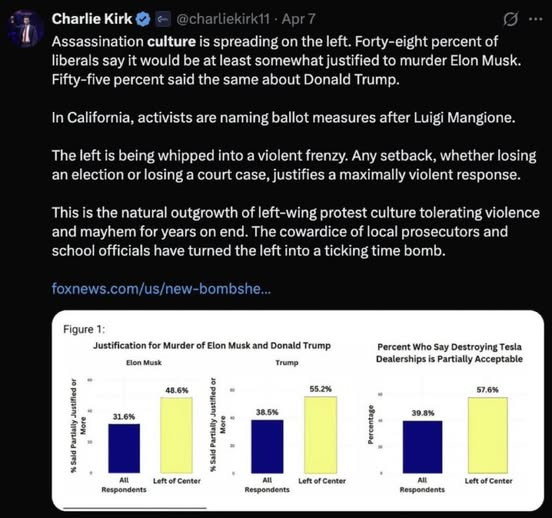This screenshot has width=552, height=518.
Task: Open the three-dot more options menu
Action: coord(535,19)
